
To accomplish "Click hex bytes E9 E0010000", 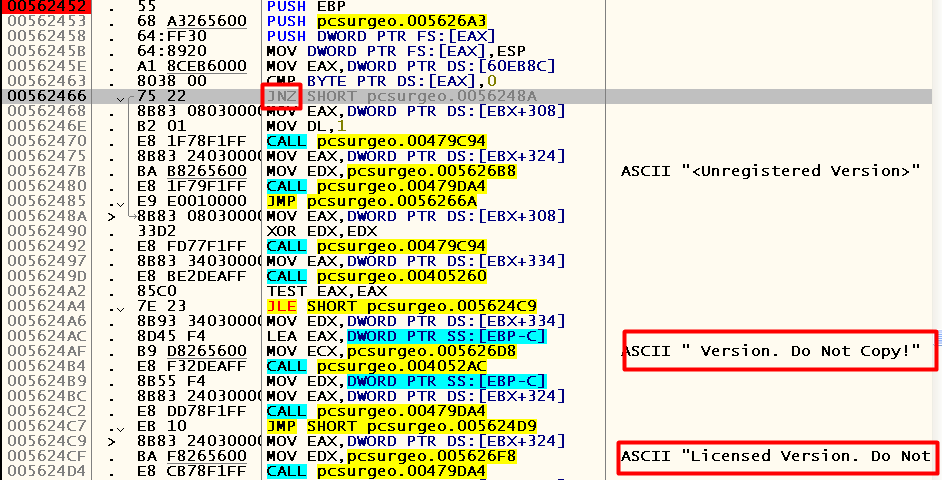I will [x=191, y=201].
